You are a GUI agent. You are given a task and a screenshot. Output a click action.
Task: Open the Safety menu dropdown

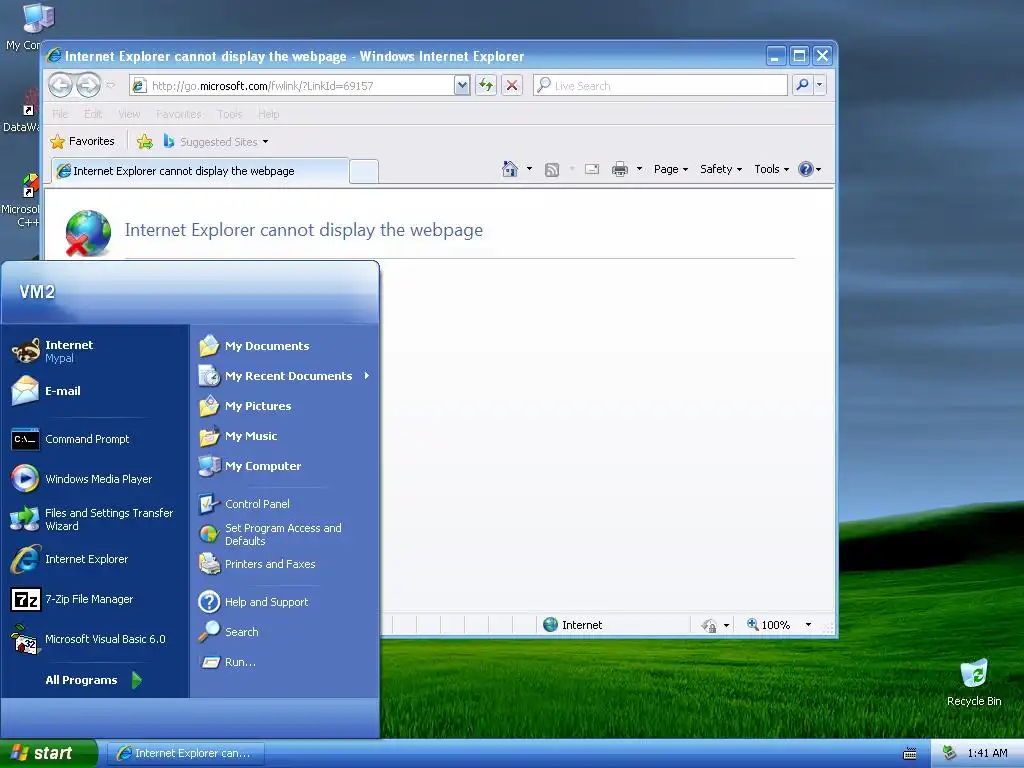(721, 169)
